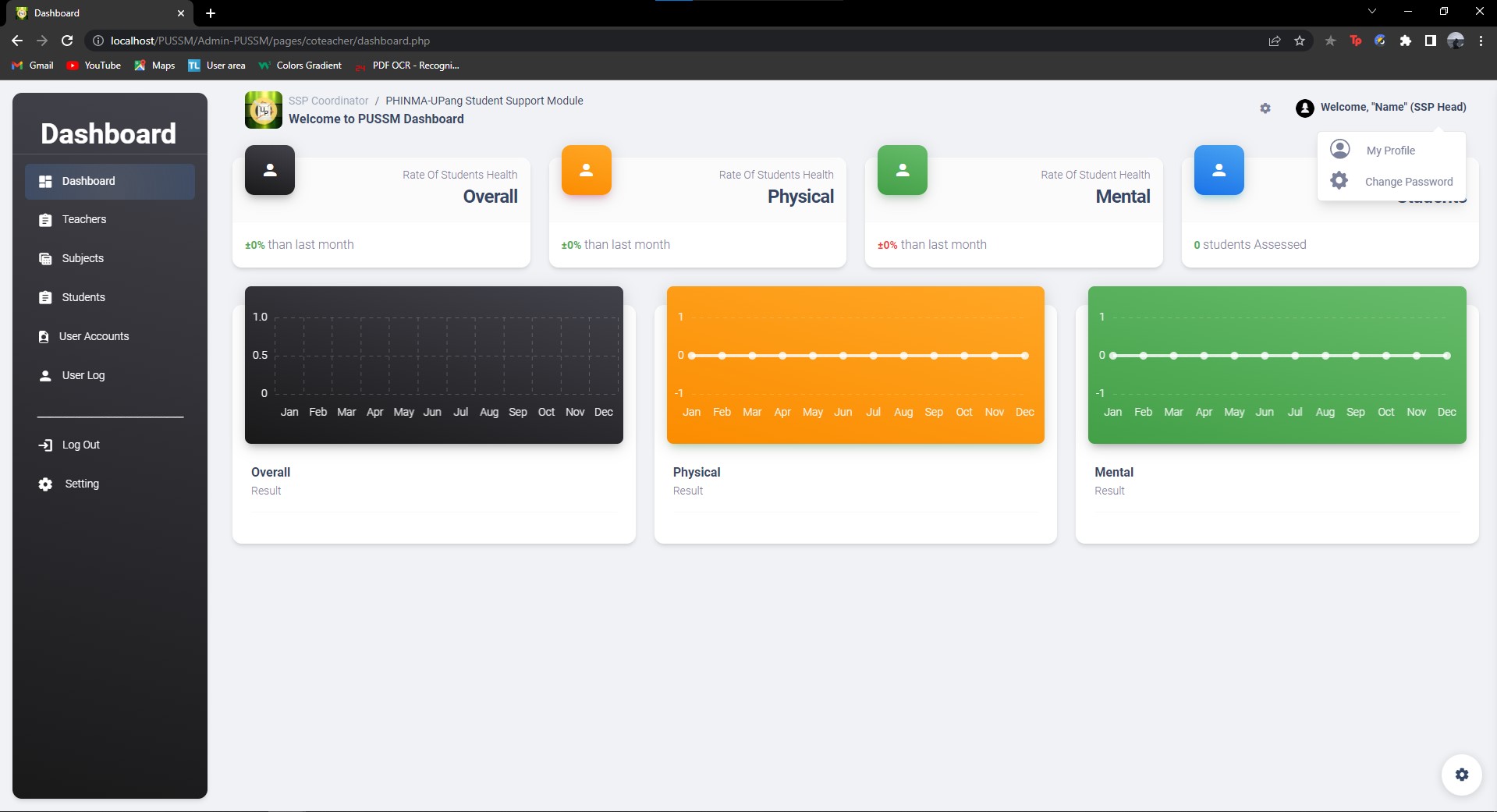Open the tab search chevron in title bar

[1371, 12]
